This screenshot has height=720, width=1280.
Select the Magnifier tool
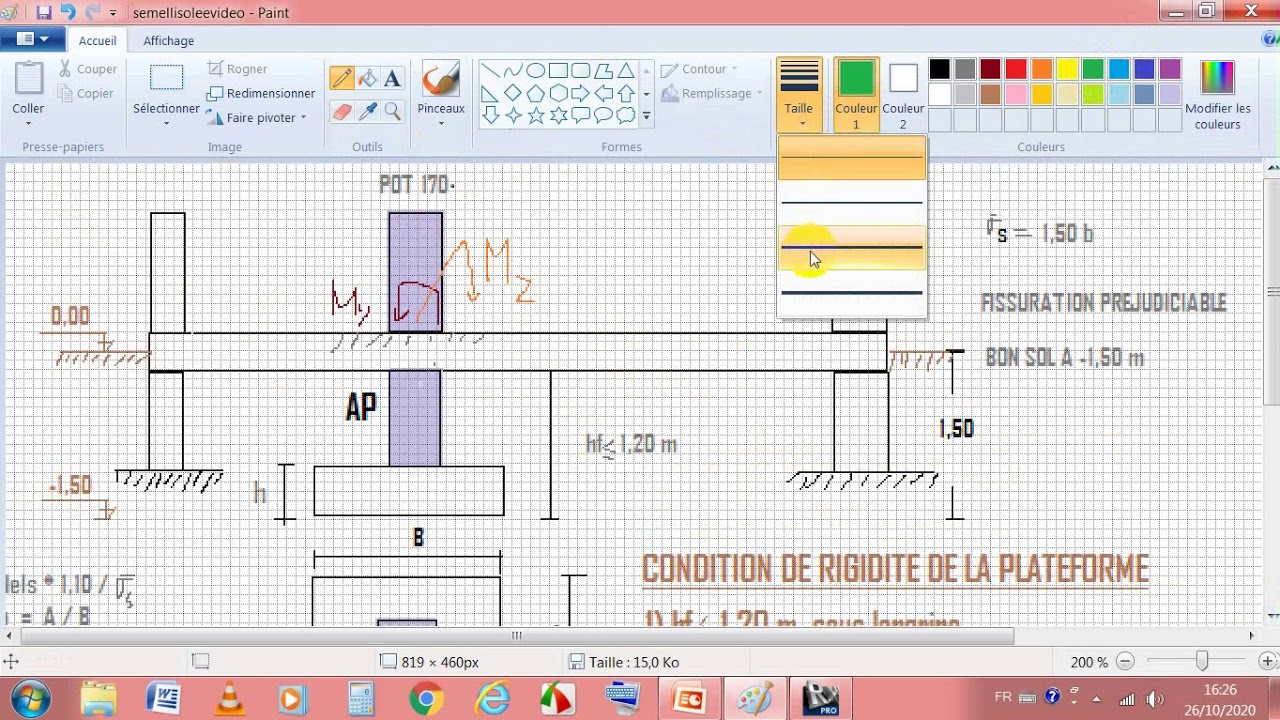coord(392,112)
